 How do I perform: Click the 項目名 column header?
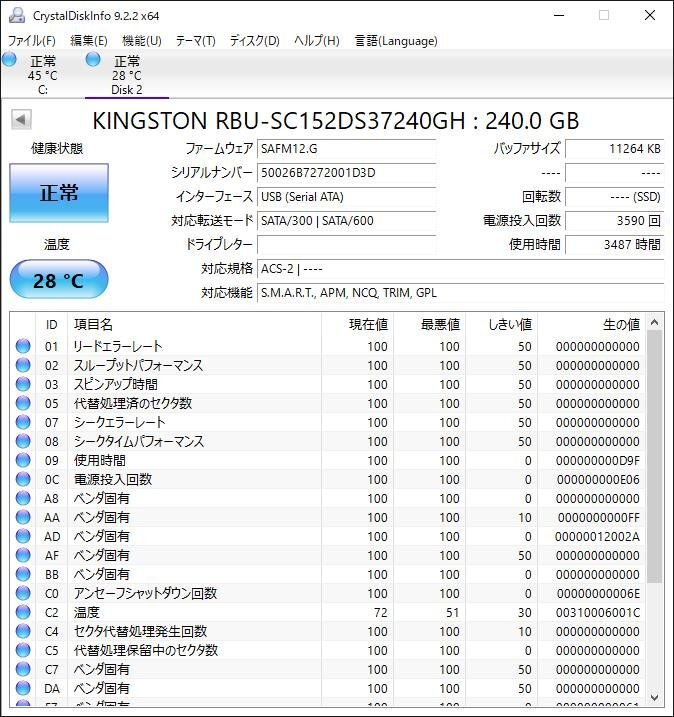click(x=194, y=324)
